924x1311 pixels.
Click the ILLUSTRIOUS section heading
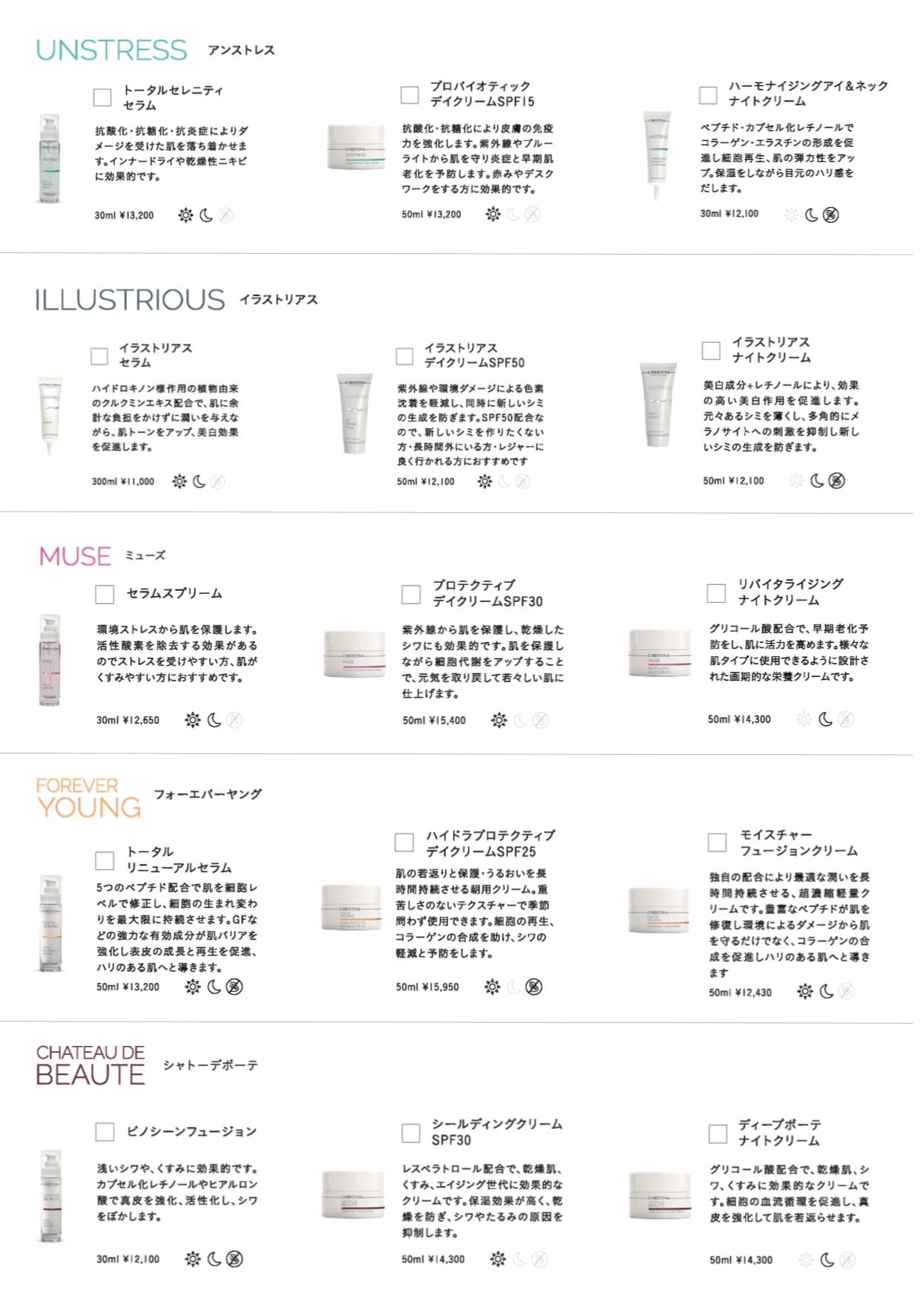coord(130,299)
